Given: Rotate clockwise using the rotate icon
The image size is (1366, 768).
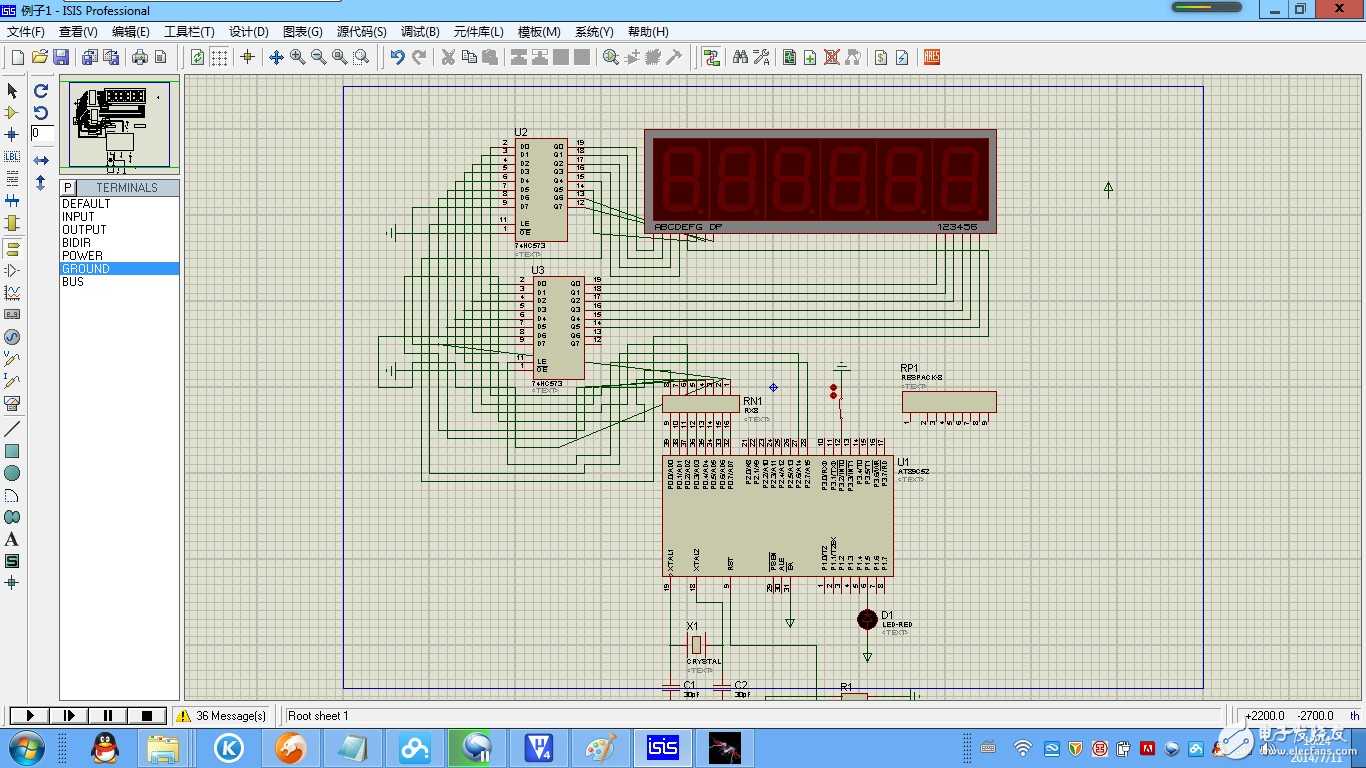Looking at the screenshot, I should (x=41, y=91).
